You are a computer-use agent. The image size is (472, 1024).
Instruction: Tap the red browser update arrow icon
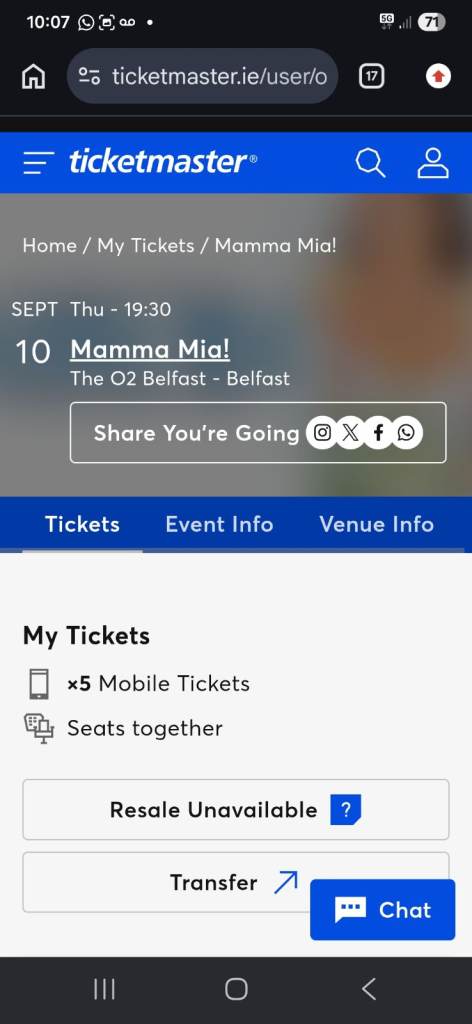coord(438,76)
